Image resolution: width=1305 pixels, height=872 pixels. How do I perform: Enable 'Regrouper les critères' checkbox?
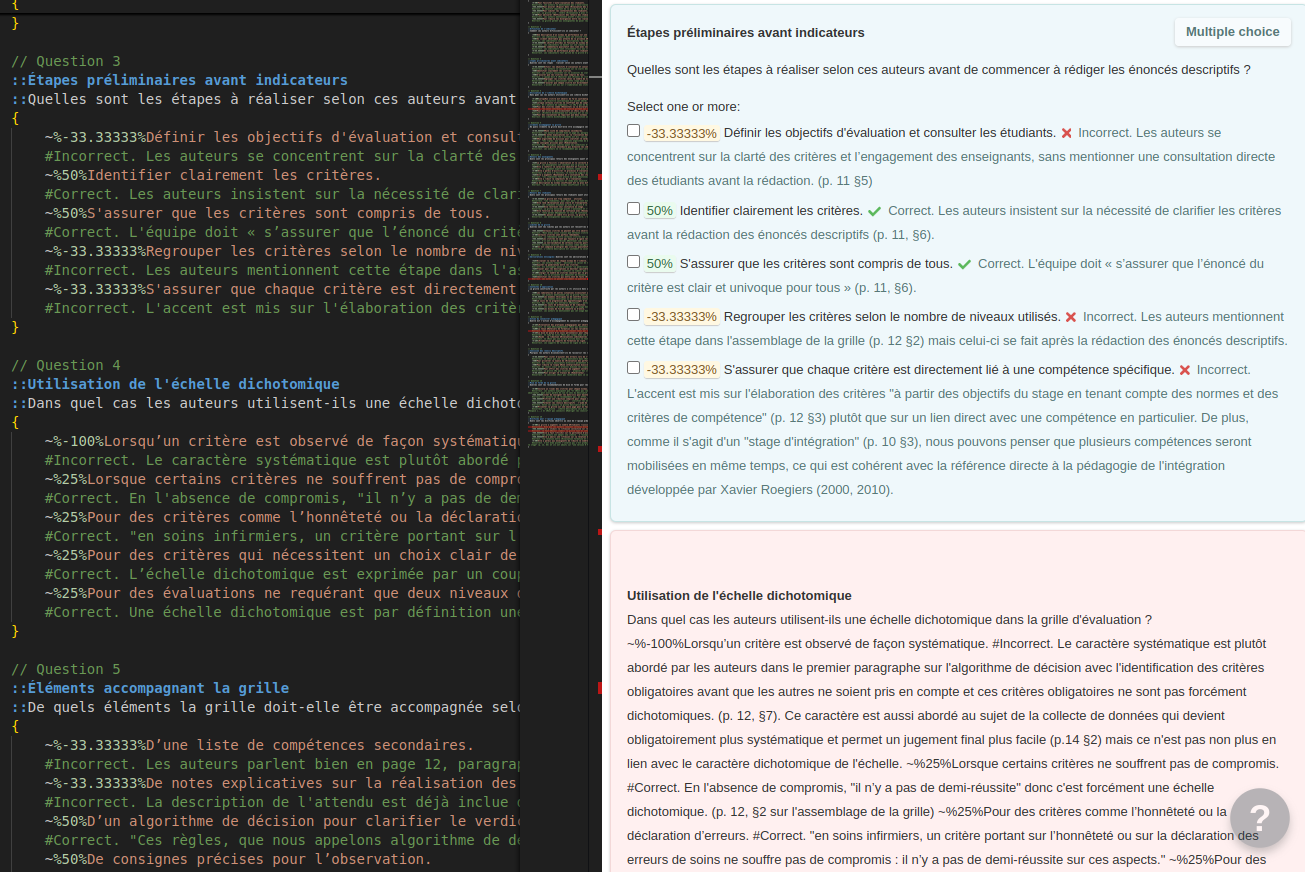(x=633, y=315)
